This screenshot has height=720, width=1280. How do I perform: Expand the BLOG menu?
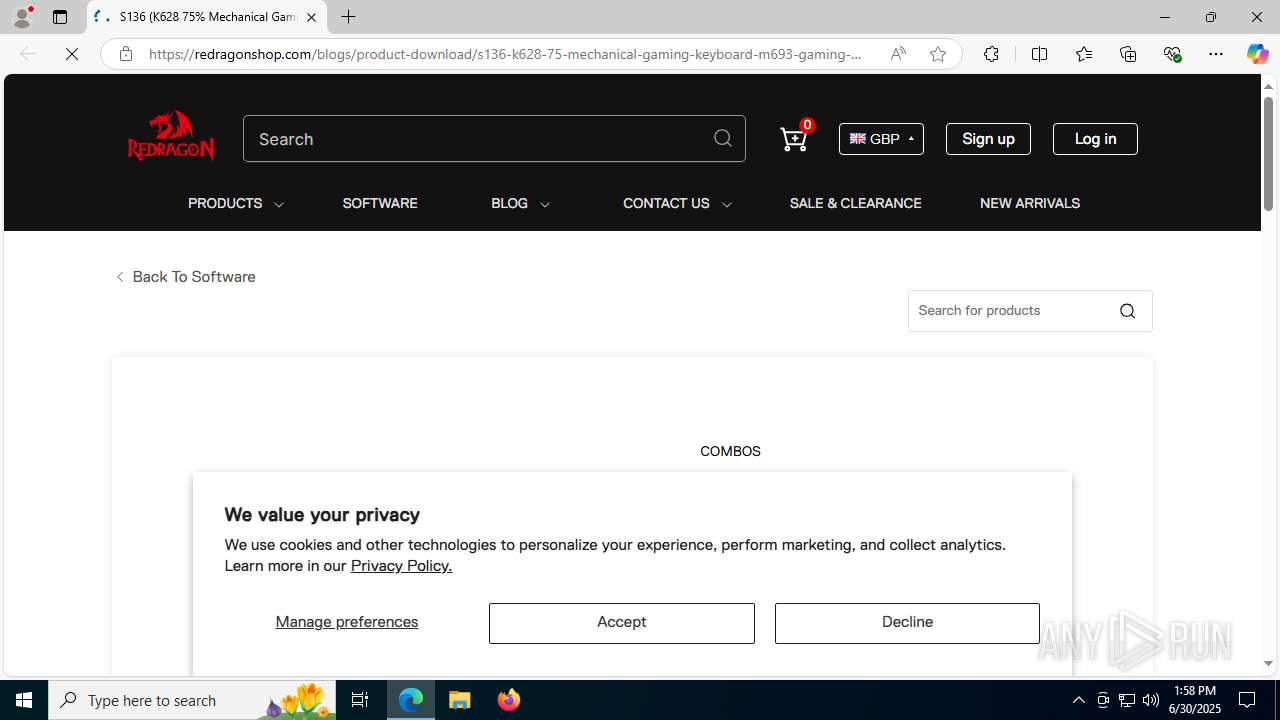click(520, 203)
